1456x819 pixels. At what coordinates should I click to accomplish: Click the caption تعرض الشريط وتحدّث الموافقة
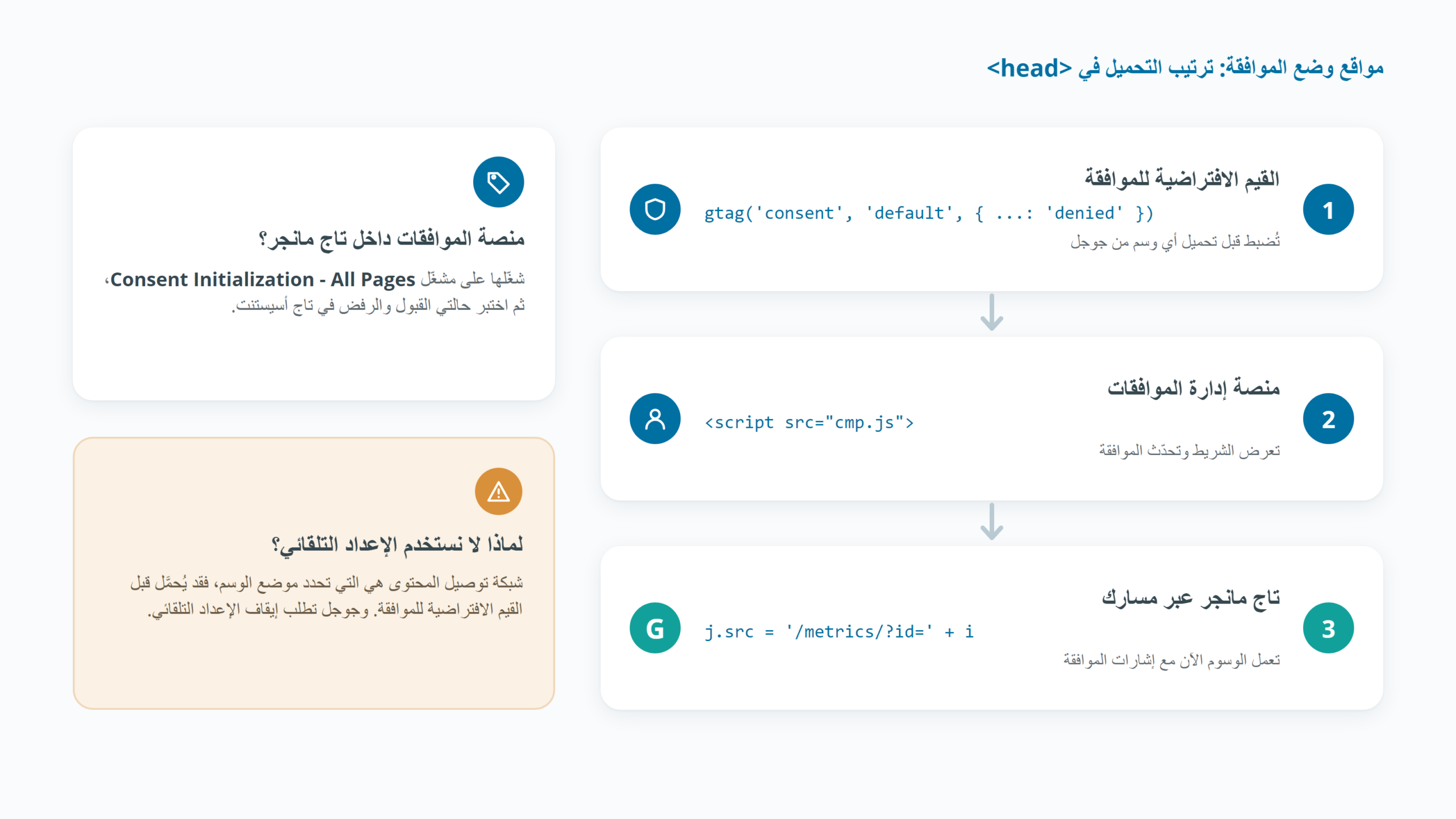[x=1189, y=451]
